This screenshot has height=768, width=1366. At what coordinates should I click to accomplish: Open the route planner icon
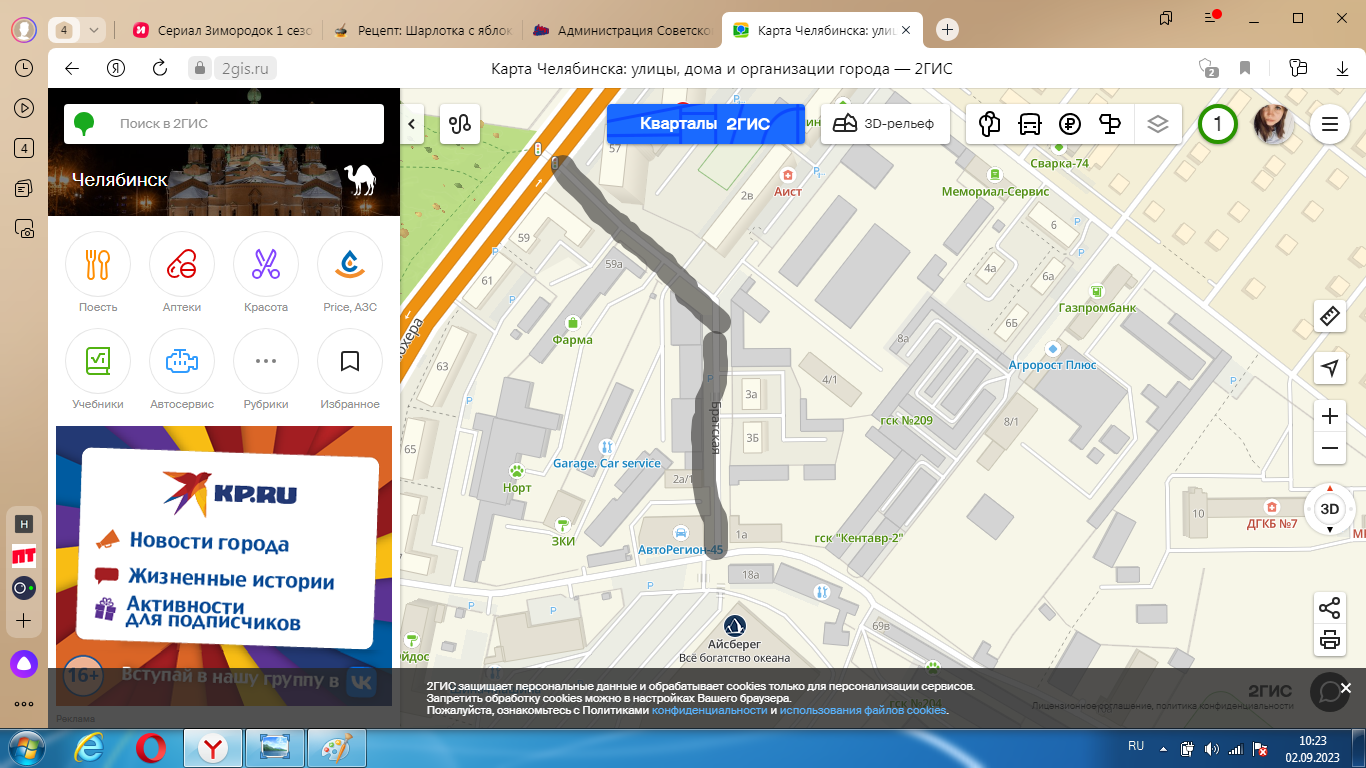coord(460,124)
